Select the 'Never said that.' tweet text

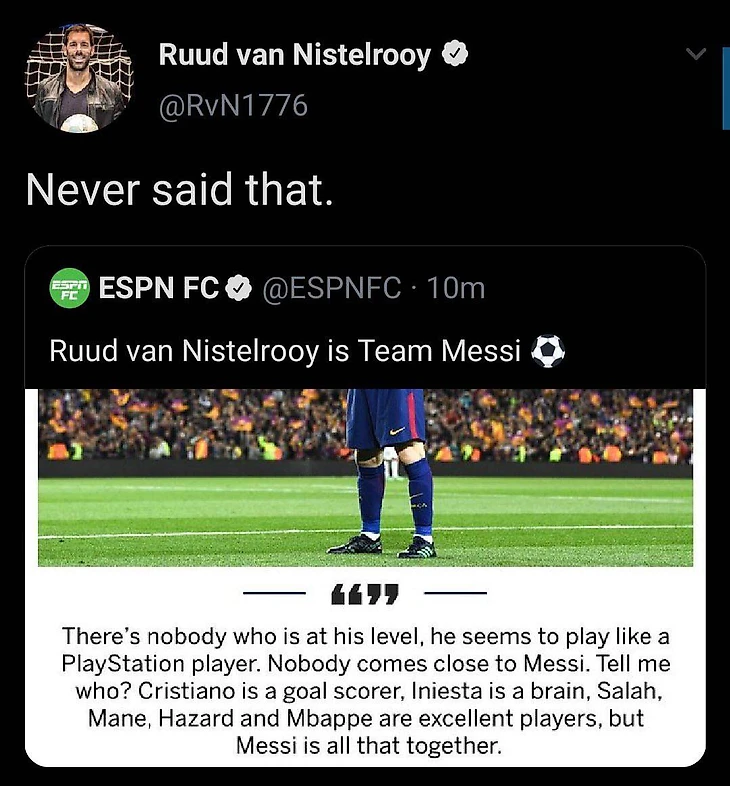click(179, 189)
